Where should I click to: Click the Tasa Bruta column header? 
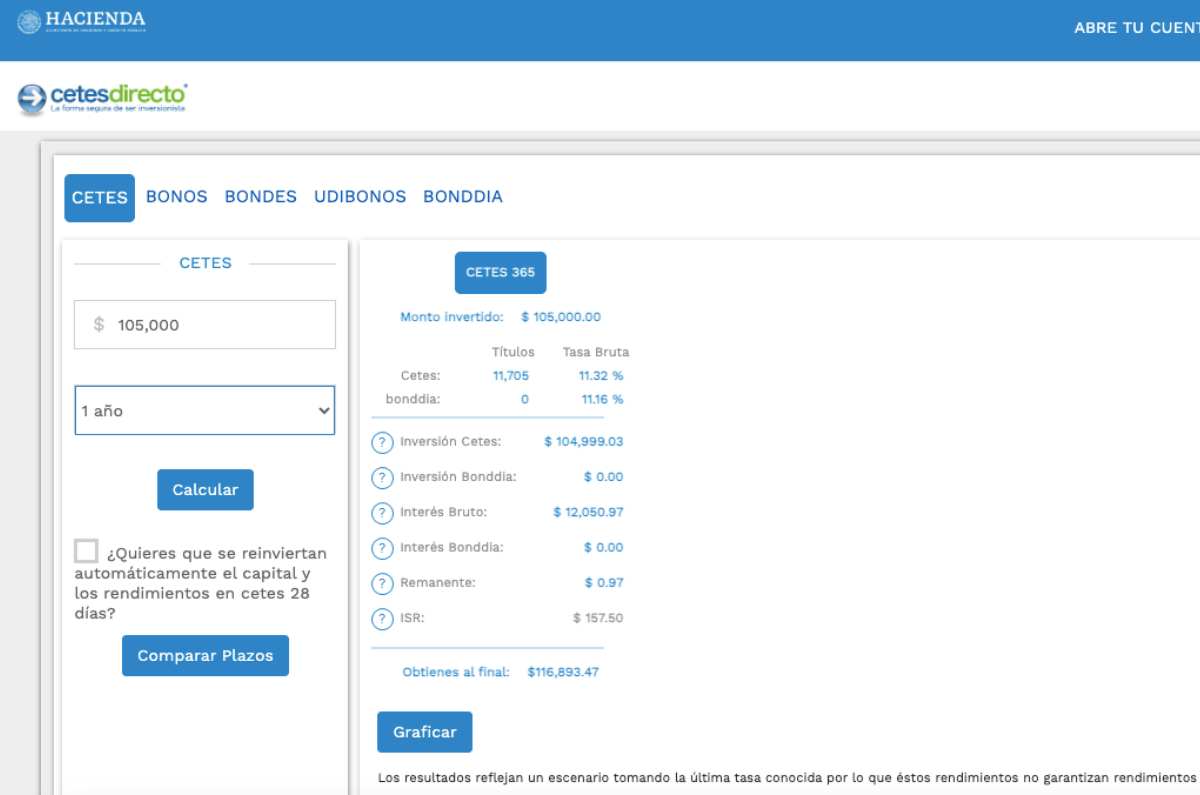(x=596, y=352)
